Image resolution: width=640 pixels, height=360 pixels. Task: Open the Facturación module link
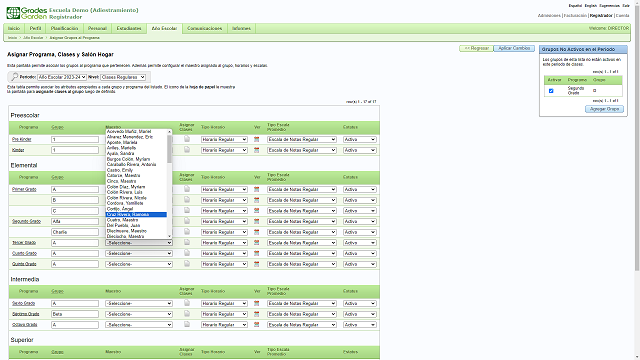pyautogui.click(x=575, y=16)
